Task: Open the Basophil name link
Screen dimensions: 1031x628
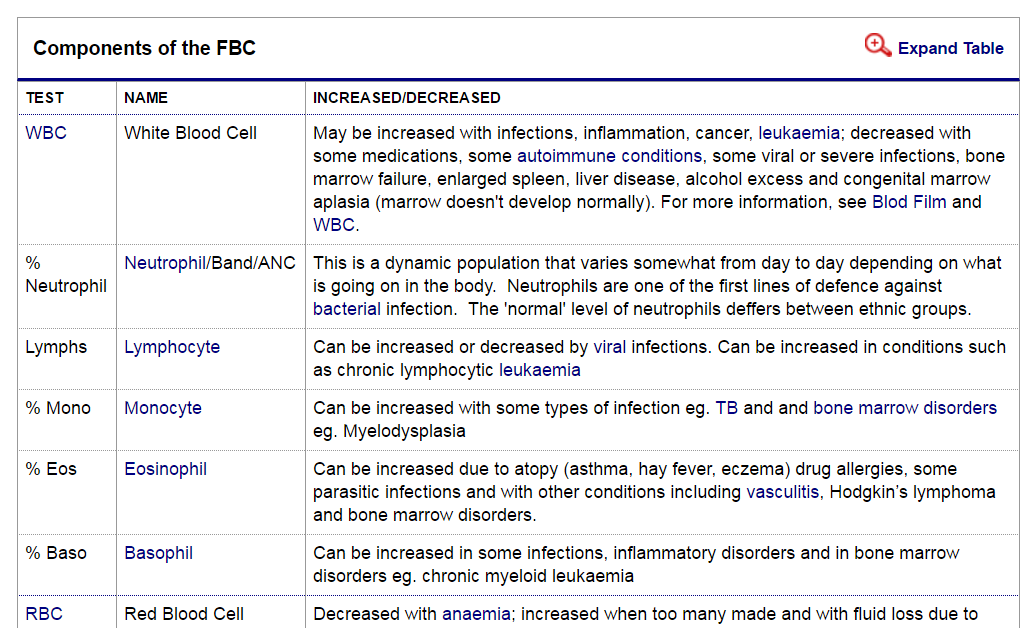Action: pyautogui.click(x=158, y=553)
